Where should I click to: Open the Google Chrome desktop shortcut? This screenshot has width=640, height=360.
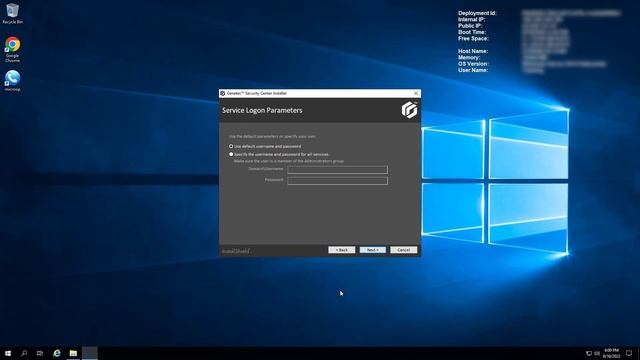click(x=13, y=49)
